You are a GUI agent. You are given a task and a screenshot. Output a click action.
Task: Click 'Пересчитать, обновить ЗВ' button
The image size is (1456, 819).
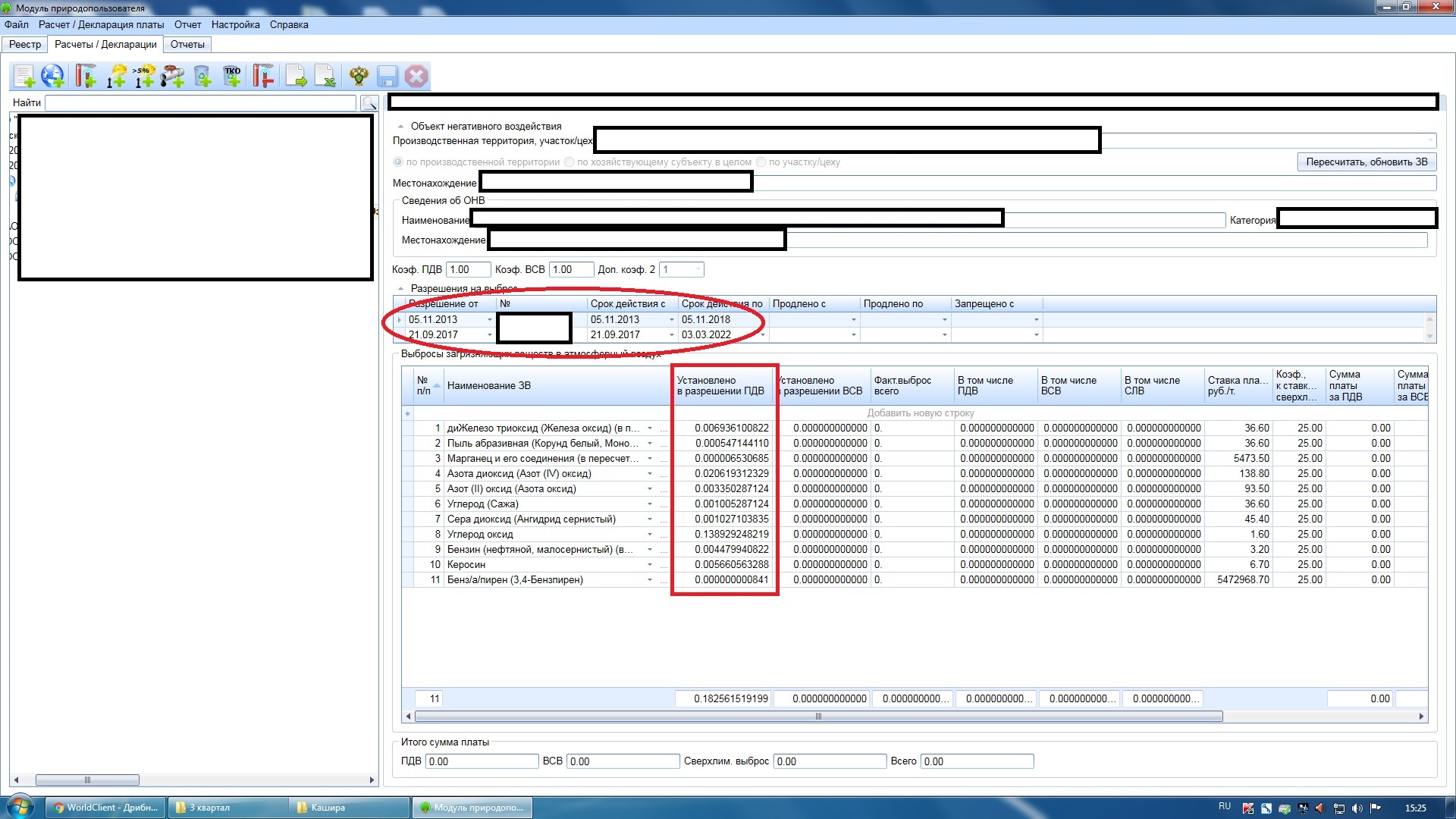coord(1366,162)
